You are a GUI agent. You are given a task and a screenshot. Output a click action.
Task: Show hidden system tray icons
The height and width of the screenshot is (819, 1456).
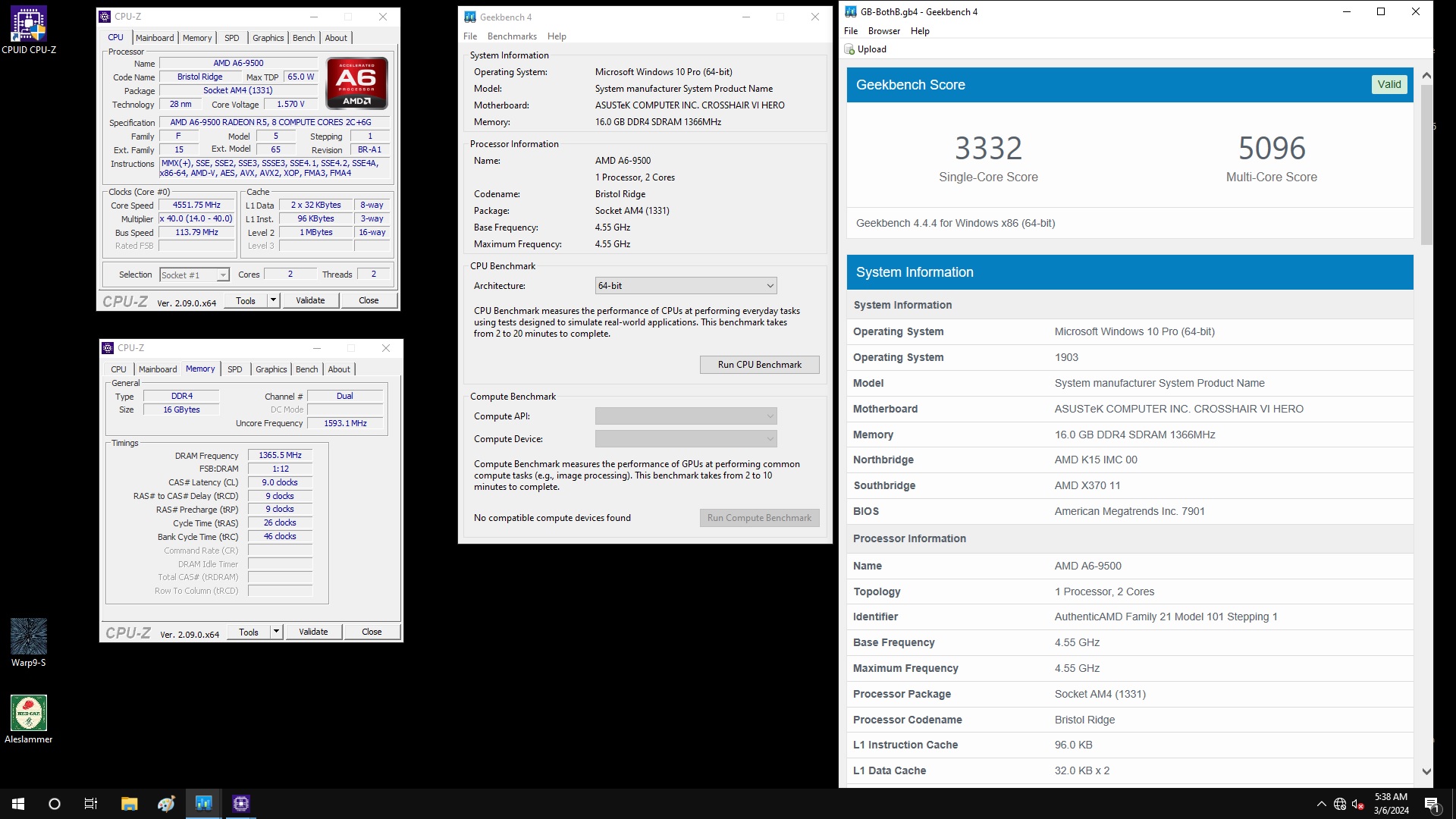point(1322,804)
